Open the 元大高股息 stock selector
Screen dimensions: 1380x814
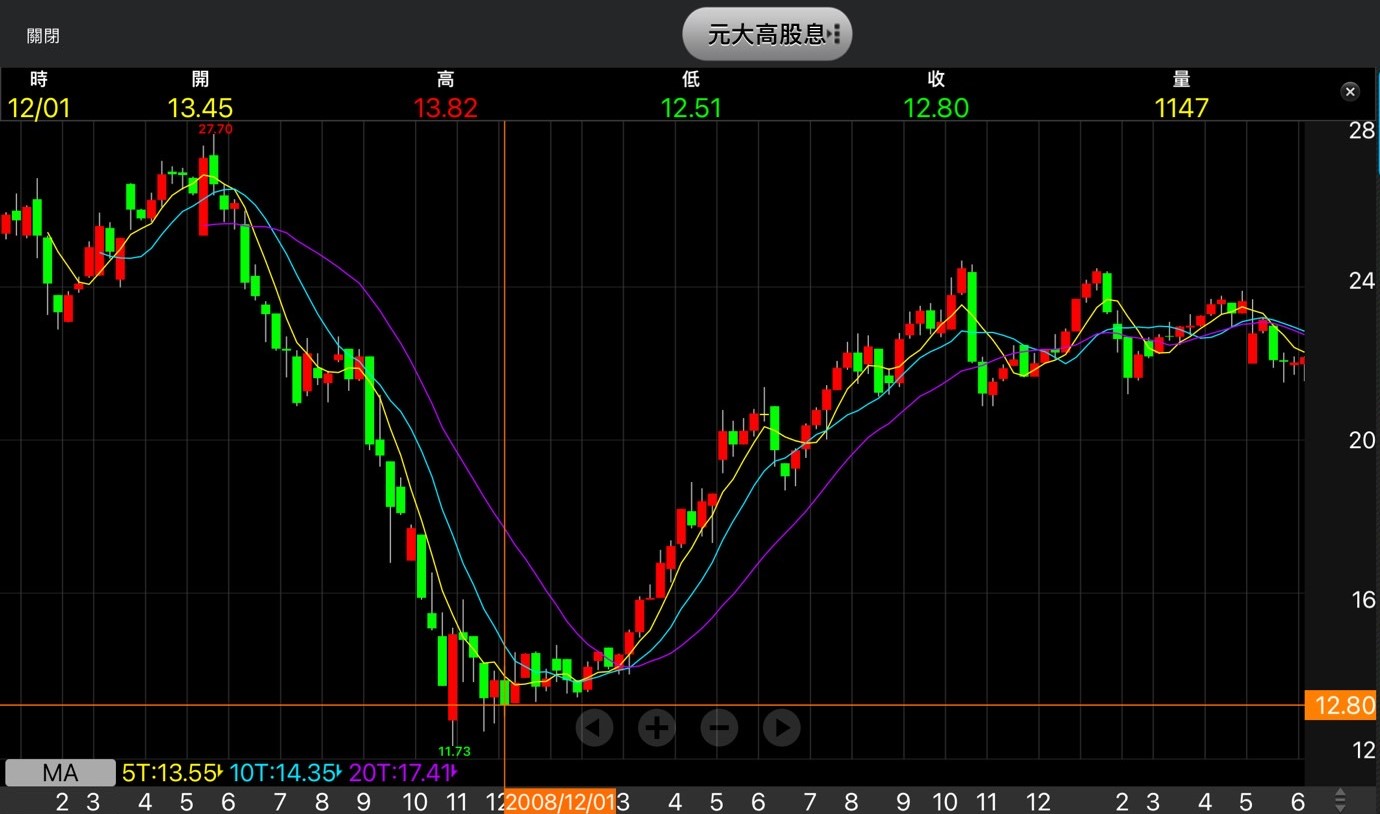(x=767, y=34)
